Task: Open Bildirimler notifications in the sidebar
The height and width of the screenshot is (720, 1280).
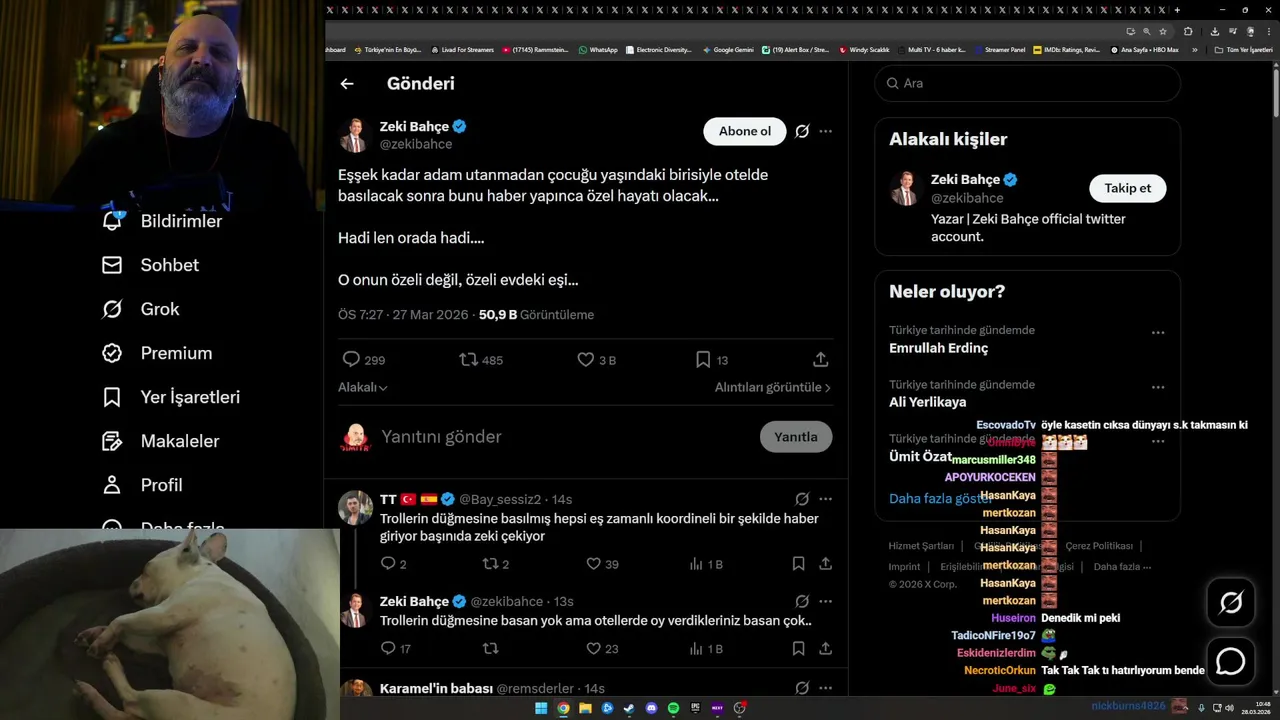Action: [x=161, y=221]
